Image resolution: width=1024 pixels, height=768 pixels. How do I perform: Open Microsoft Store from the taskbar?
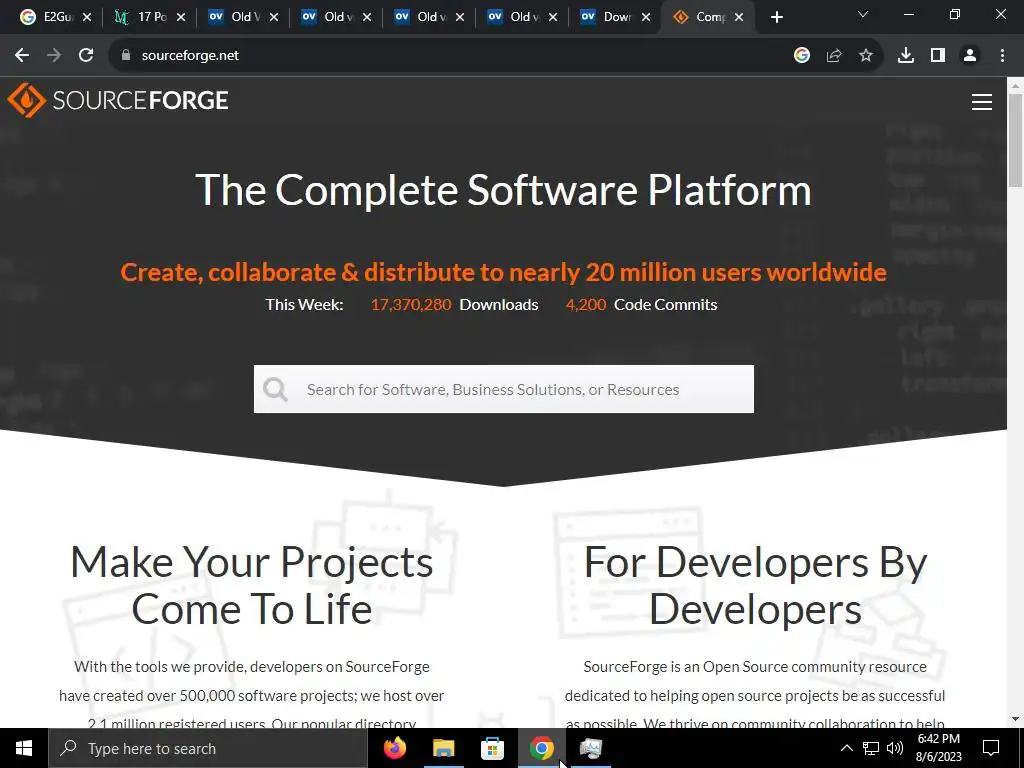(492, 748)
